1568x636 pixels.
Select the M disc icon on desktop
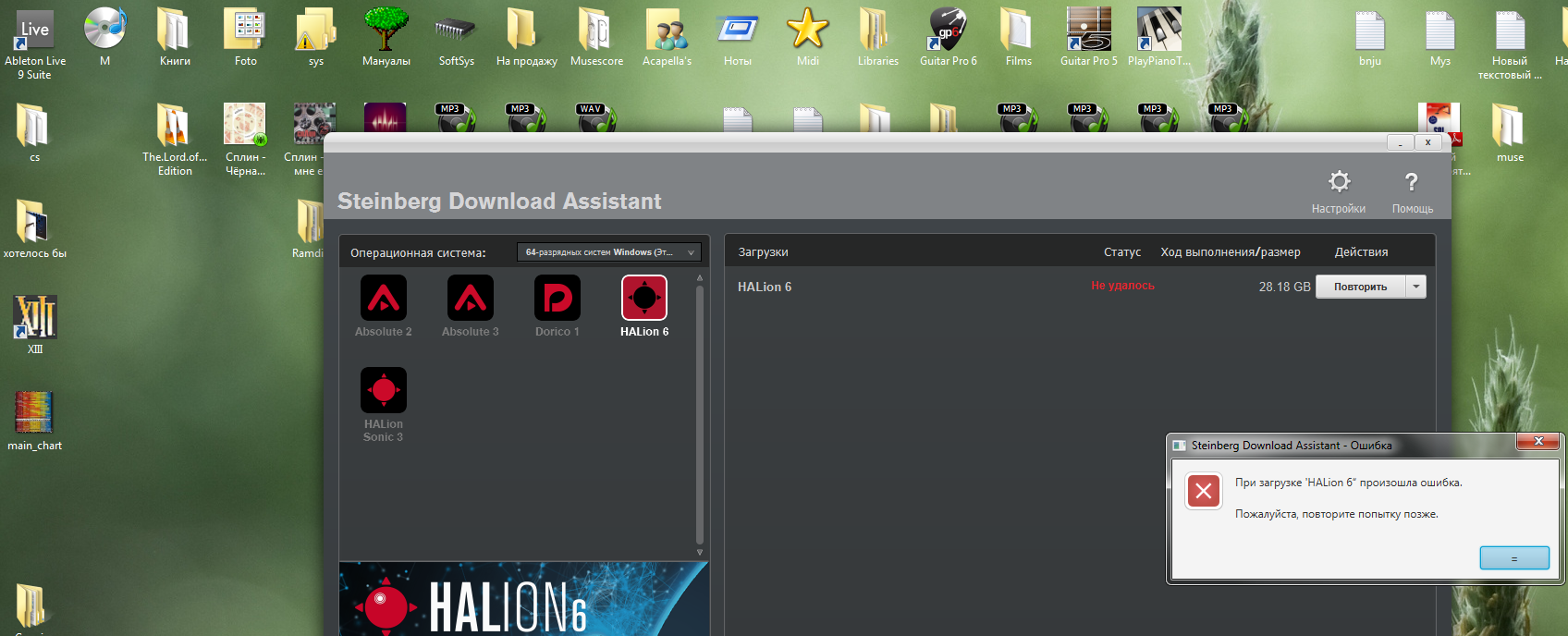(104, 37)
